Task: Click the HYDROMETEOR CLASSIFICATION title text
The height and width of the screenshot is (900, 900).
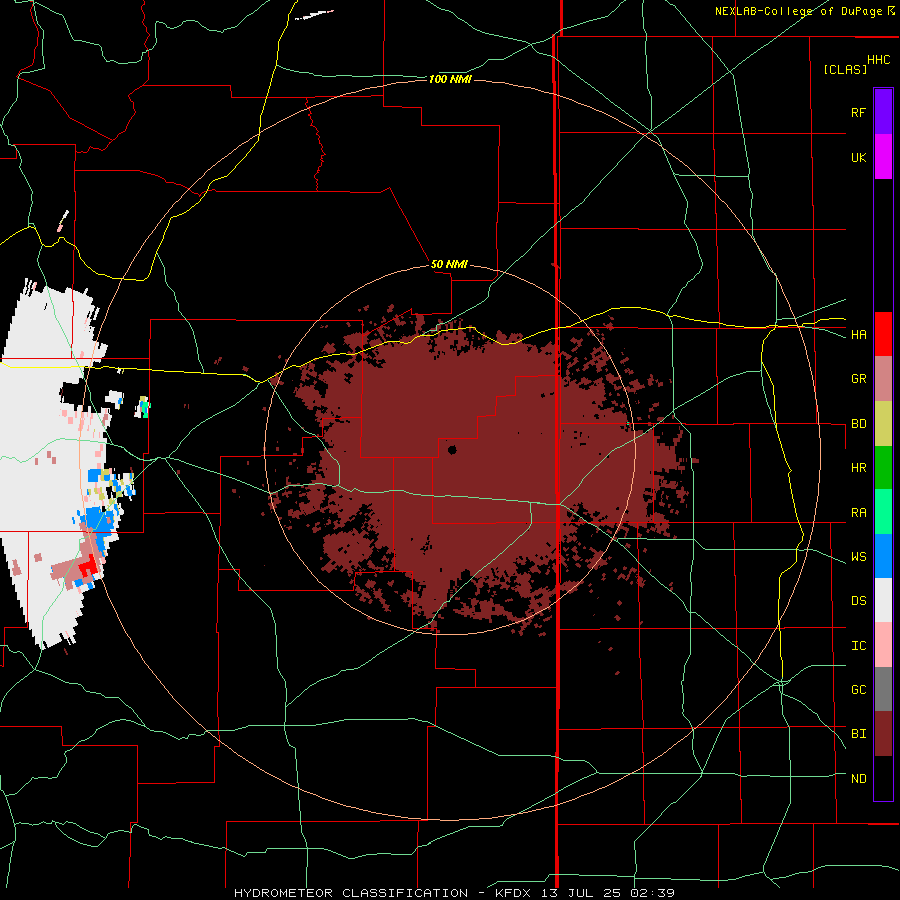Action: pyautogui.click(x=351, y=893)
